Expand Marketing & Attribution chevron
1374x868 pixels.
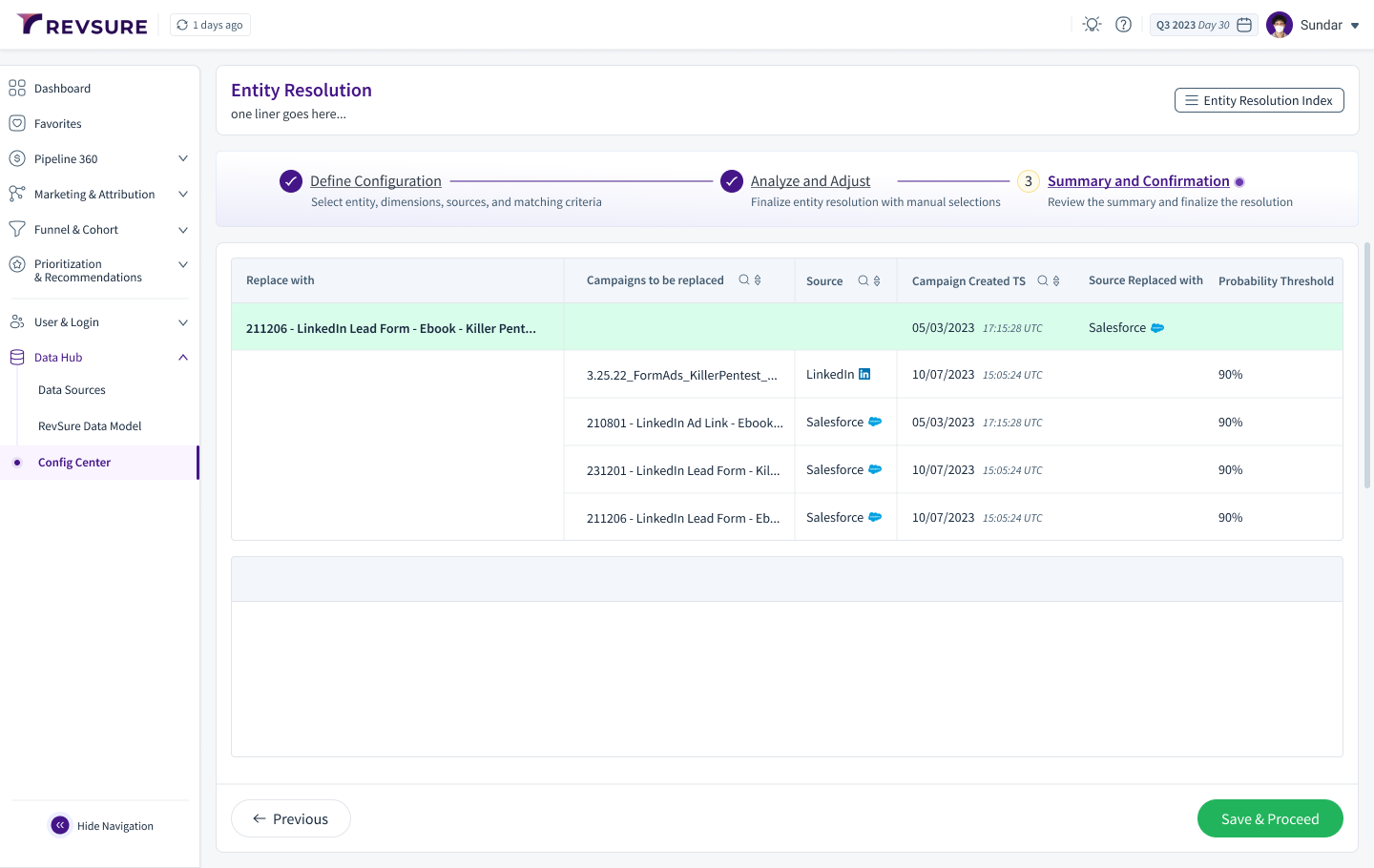[183, 194]
